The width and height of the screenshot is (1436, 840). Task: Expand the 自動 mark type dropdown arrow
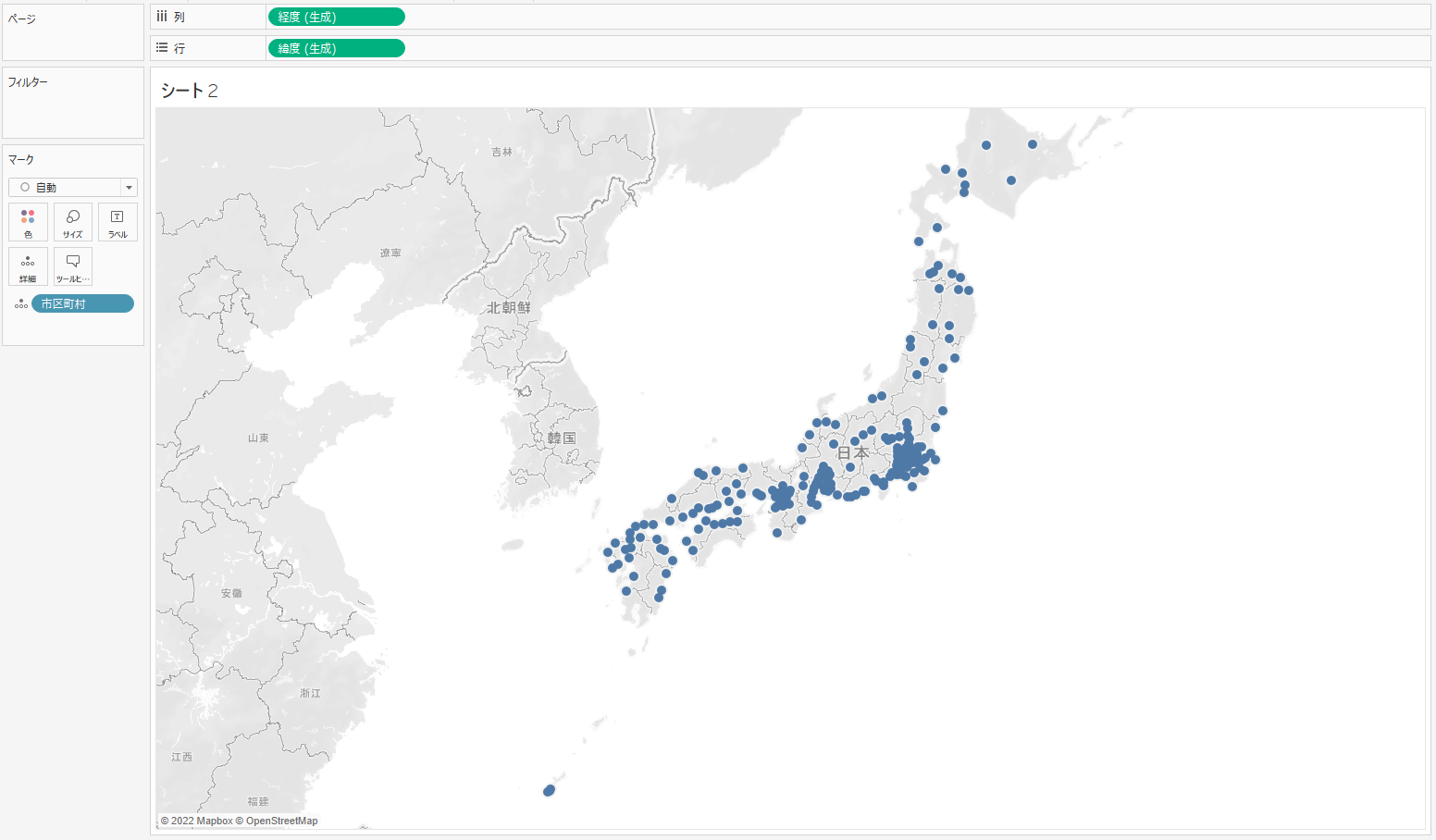click(x=129, y=188)
